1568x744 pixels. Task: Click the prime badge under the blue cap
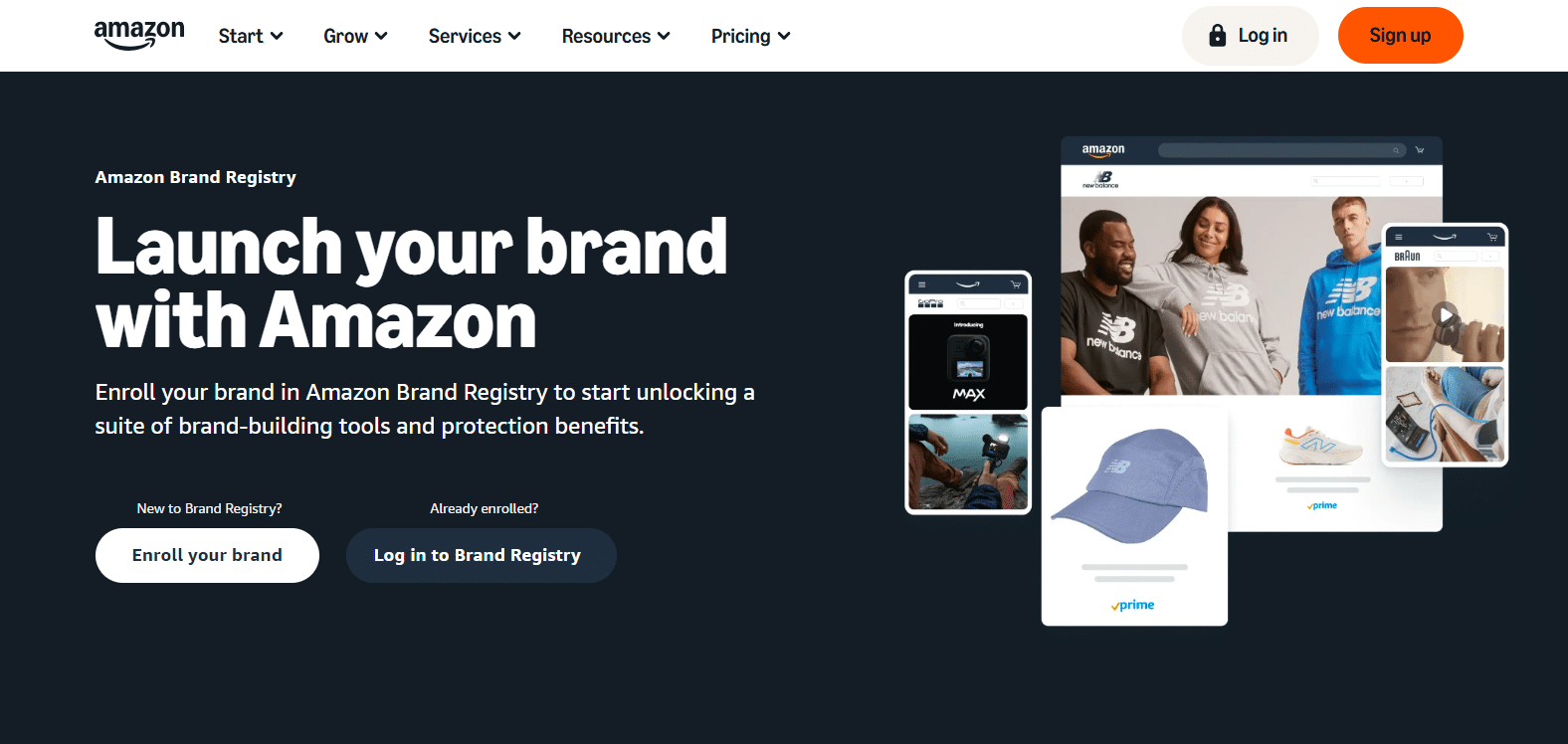click(1133, 605)
